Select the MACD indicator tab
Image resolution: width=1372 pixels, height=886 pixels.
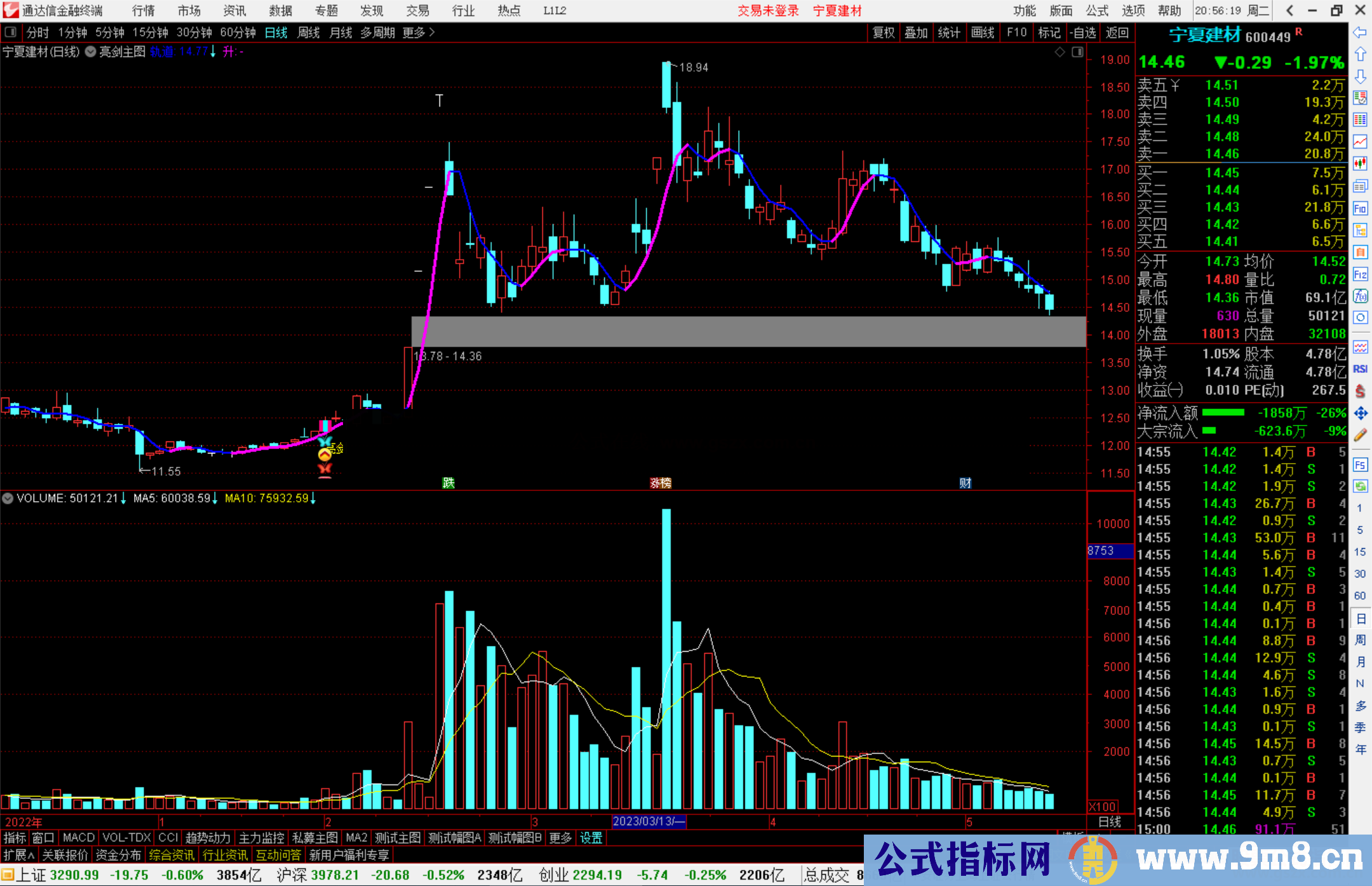79,838
